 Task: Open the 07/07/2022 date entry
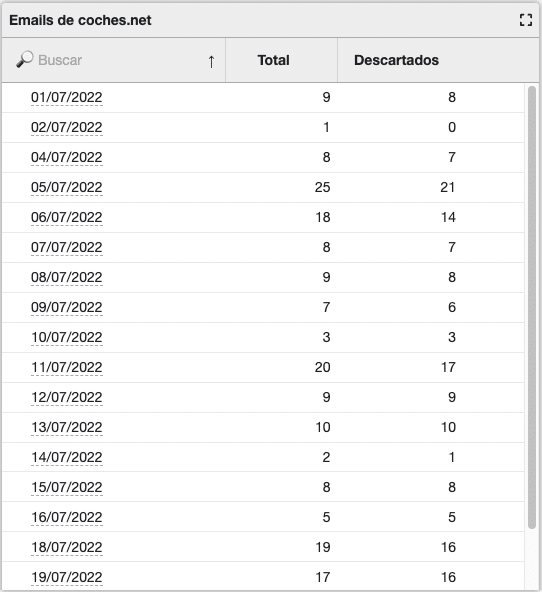pyautogui.click(x=66, y=247)
